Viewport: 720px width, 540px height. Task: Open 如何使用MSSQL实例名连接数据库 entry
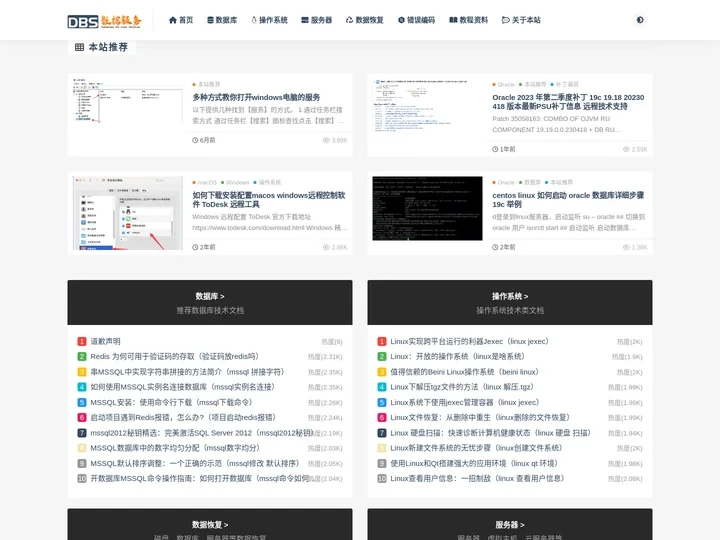[x=182, y=387]
